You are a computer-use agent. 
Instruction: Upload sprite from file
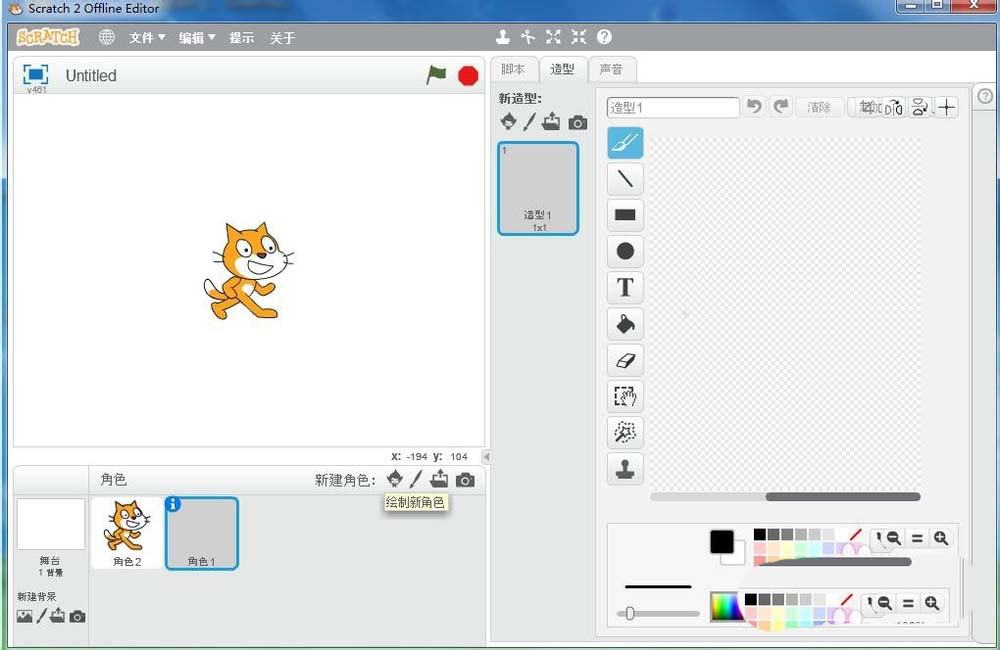pyautogui.click(x=439, y=478)
